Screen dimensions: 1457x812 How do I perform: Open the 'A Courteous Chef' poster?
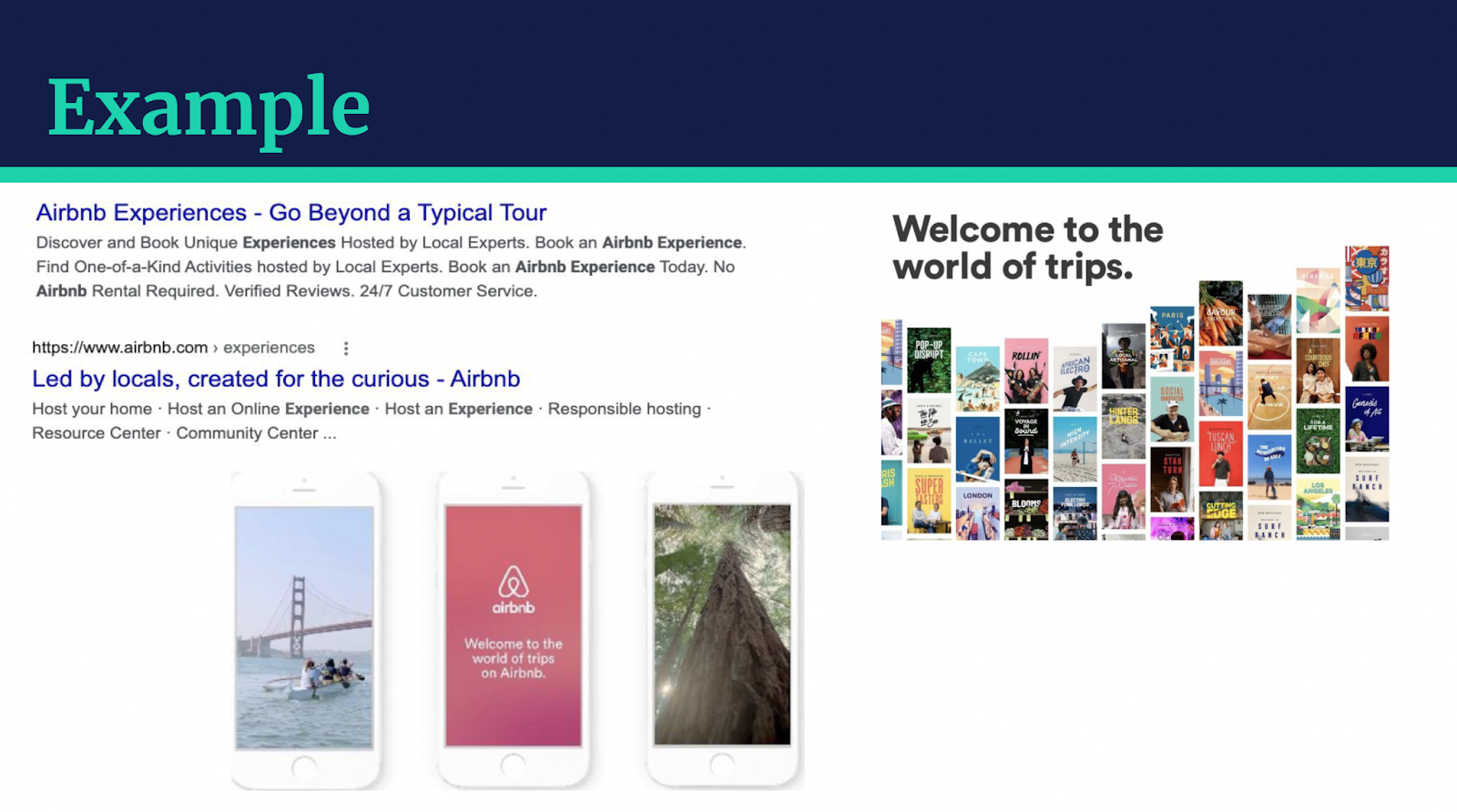click(1318, 370)
